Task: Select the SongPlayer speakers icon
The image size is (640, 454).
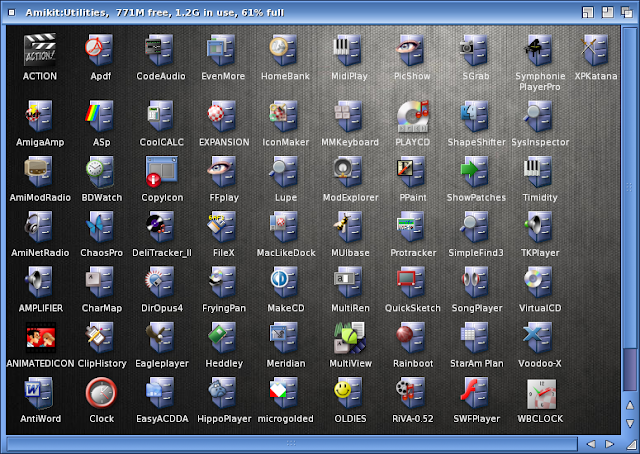Action: coord(476,283)
